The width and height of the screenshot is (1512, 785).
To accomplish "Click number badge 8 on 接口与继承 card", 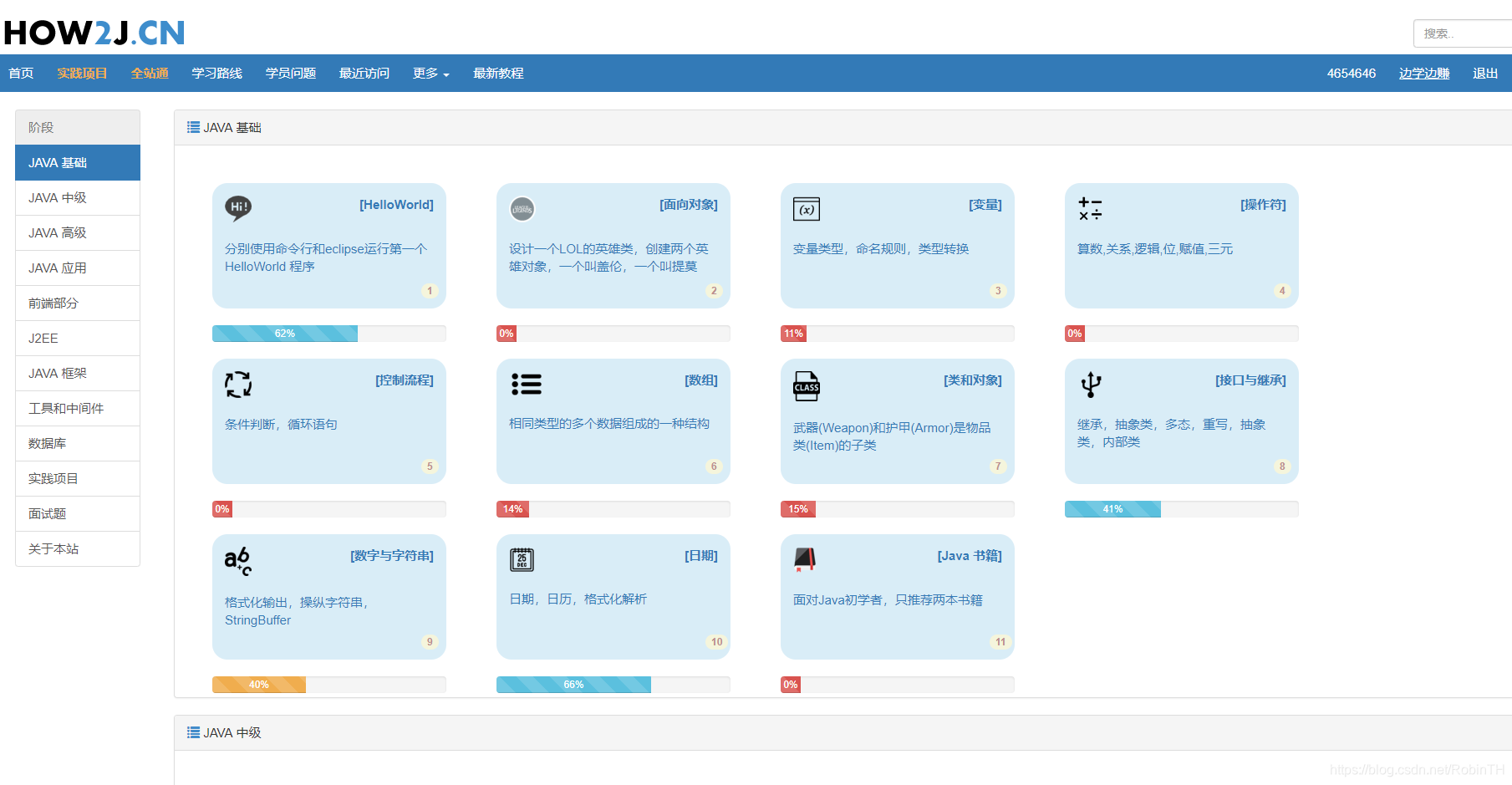I will coord(1282,466).
